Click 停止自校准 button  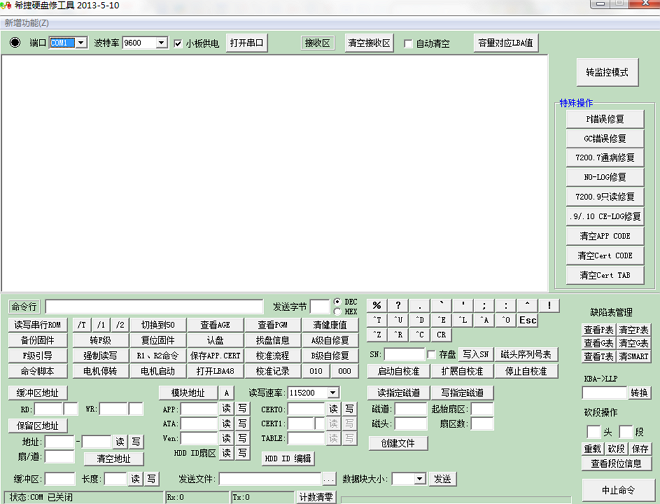coord(526,371)
